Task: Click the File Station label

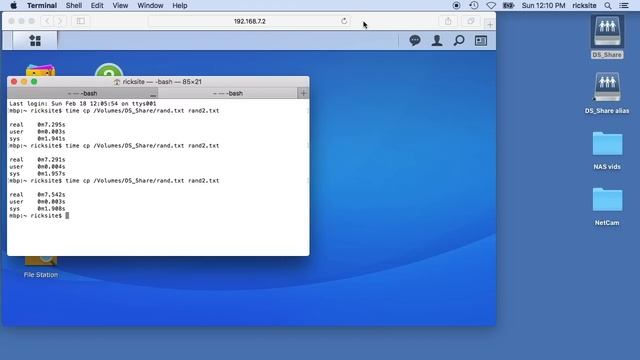Action: click(40, 275)
